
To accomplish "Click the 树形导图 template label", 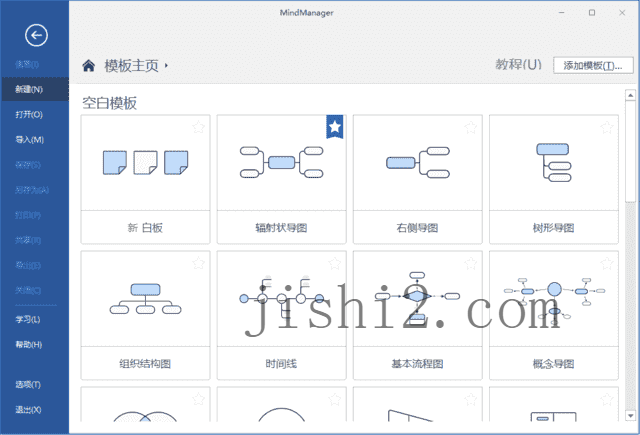I will (554, 227).
